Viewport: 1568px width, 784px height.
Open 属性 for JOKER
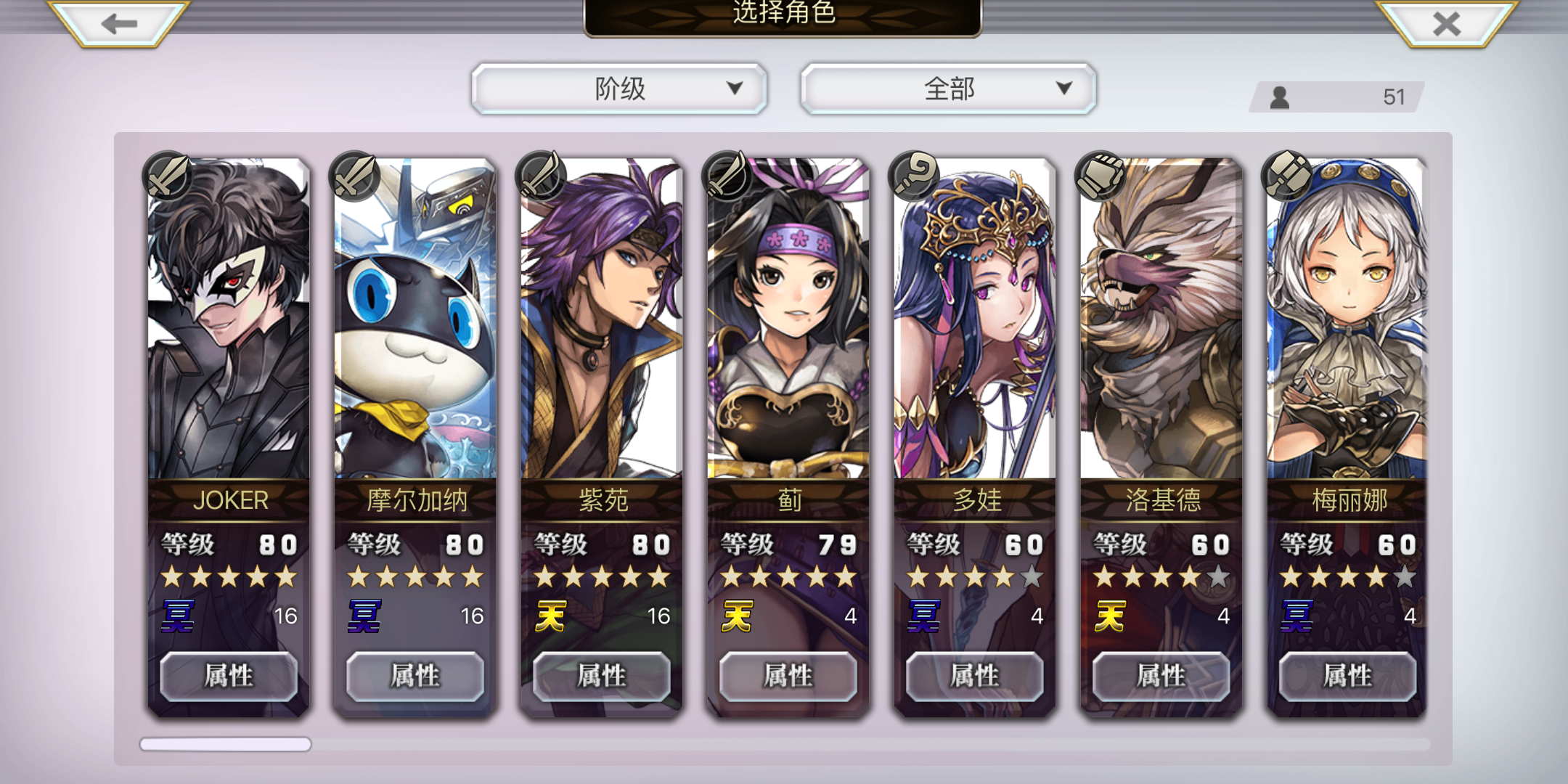click(x=229, y=676)
